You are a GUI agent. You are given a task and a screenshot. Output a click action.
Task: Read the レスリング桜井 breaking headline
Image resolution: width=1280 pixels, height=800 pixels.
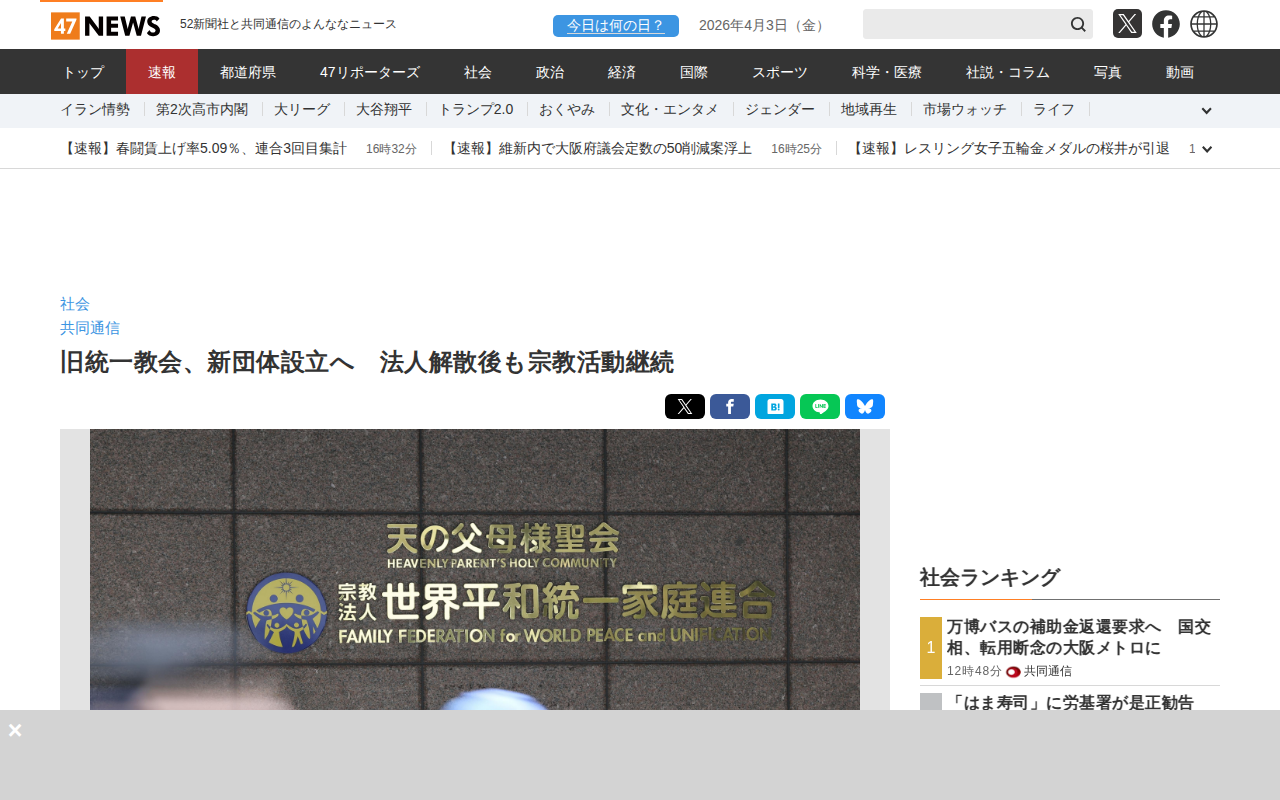click(x=1011, y=149)
